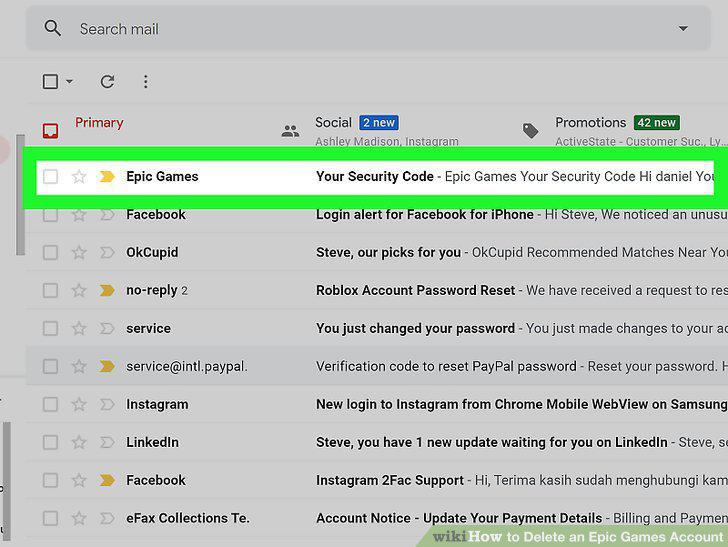Open the More options three-dot menu
The width and height of the screenshot is (728, 547).
click(x=146, y=82)
